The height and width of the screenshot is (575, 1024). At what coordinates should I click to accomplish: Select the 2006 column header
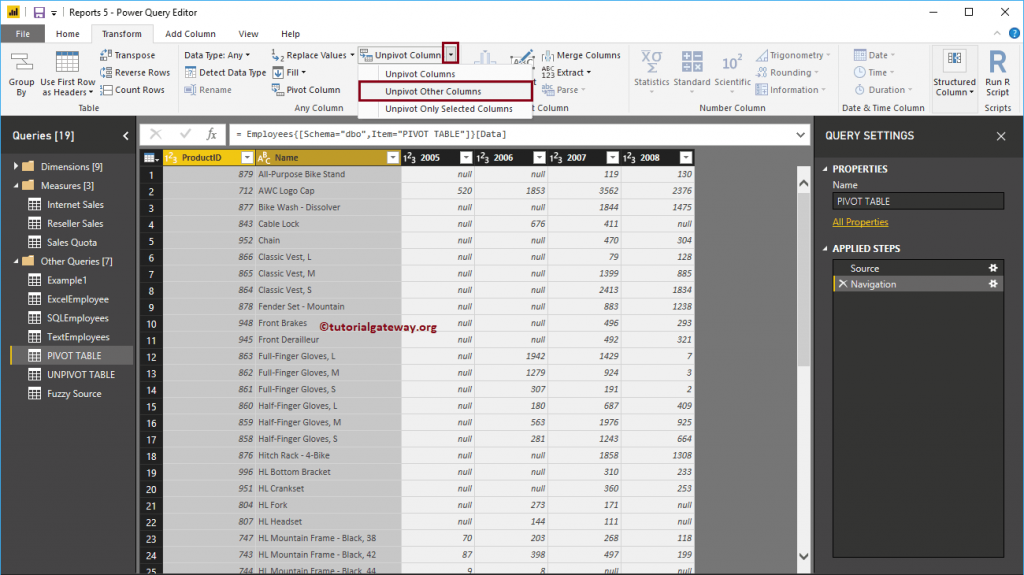pos(503,157)
